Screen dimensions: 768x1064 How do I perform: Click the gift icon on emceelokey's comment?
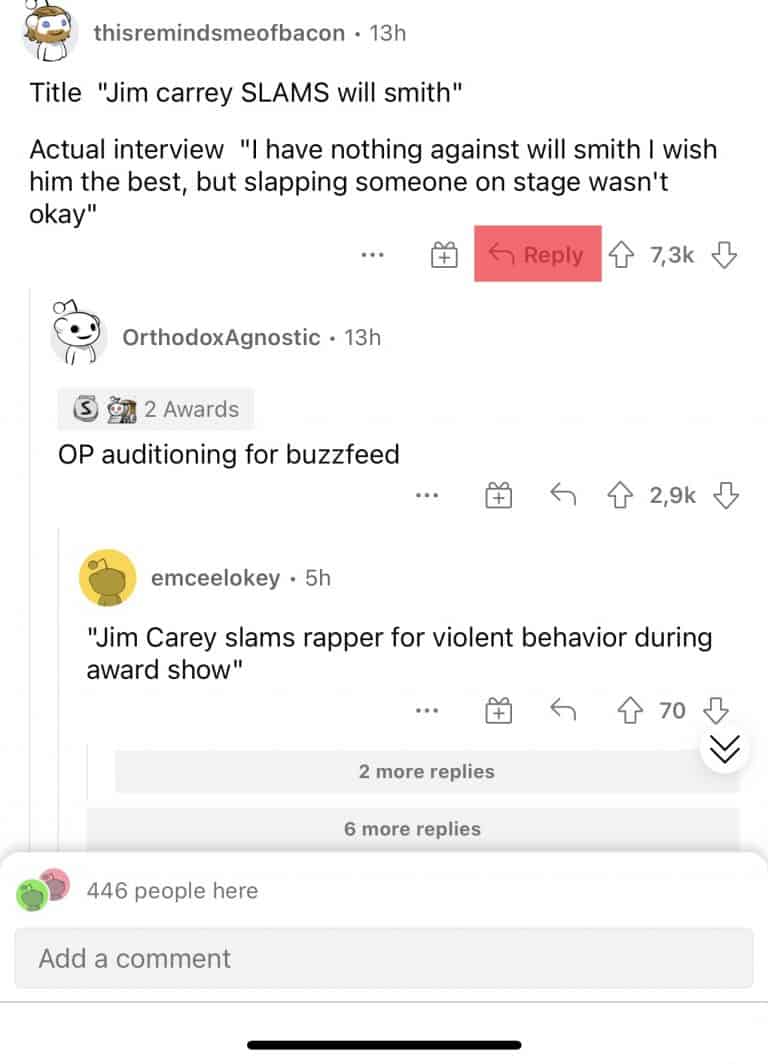(498, 711)
